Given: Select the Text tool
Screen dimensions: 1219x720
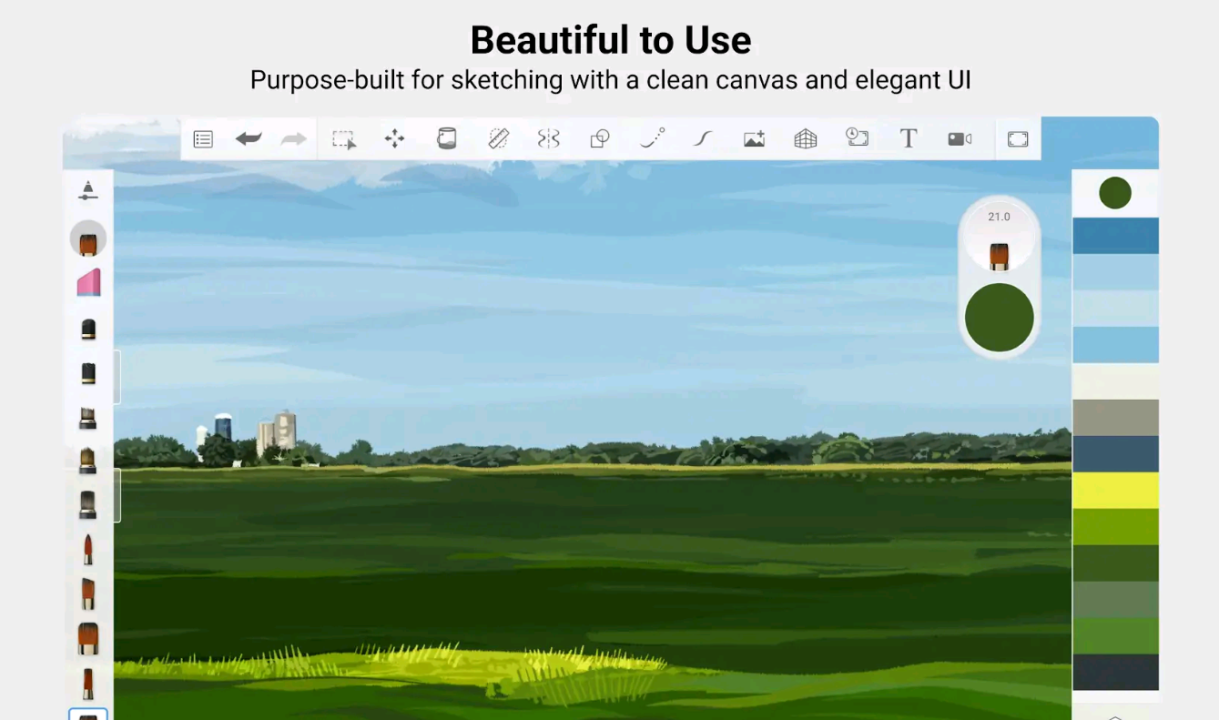Looking at the screenshot, I should [x=908, y=139].
